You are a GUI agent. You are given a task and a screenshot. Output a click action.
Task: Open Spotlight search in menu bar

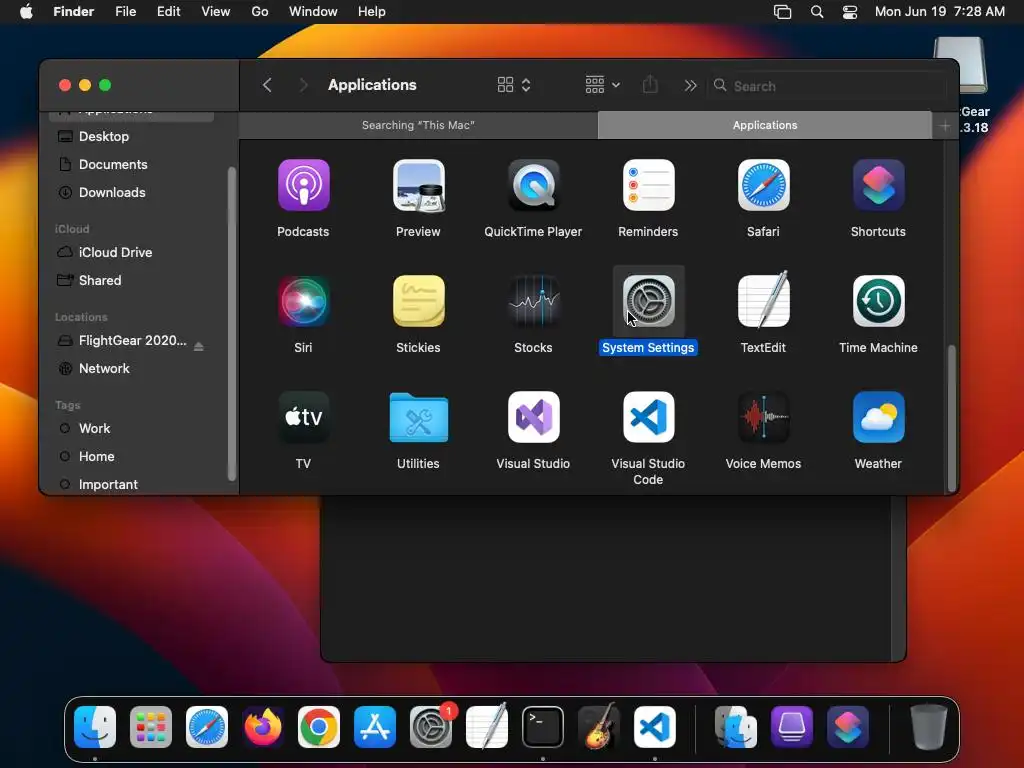pos(817,12)
